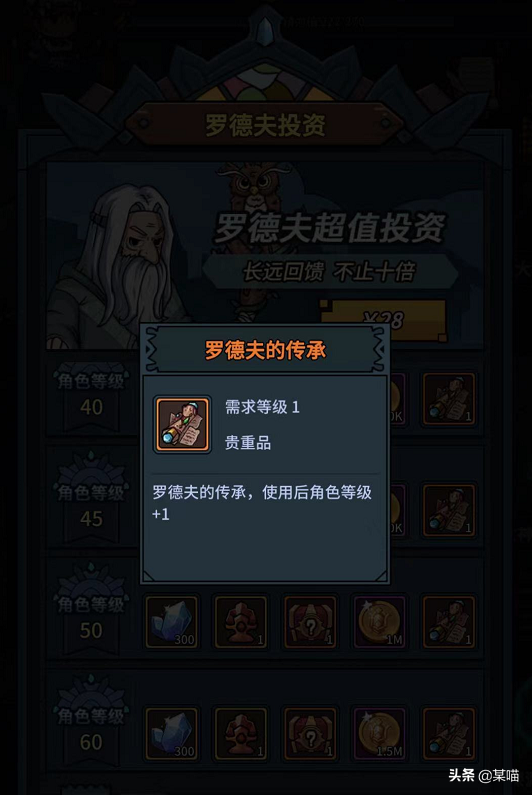The width and height of the screenshot is (532, 795).
Task: Tap the legacy scroll reward in level 45 row
Action: coord(449,511)
